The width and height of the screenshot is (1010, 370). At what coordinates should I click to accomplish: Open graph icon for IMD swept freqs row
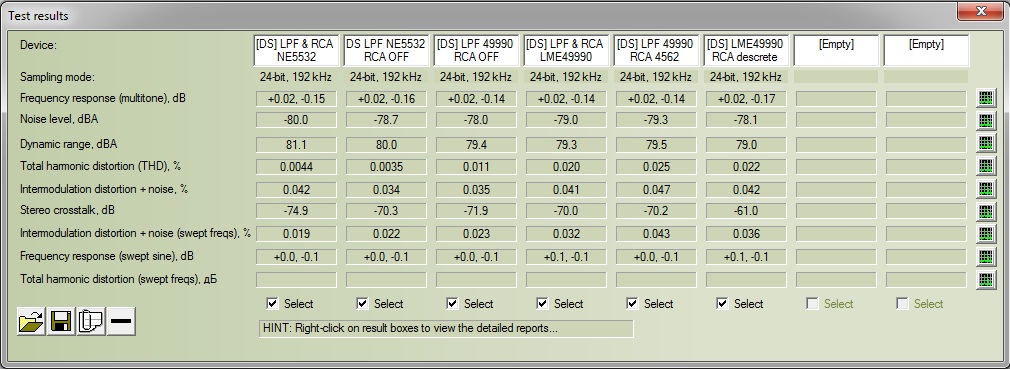pyautogui.click(x=986, y=234)
